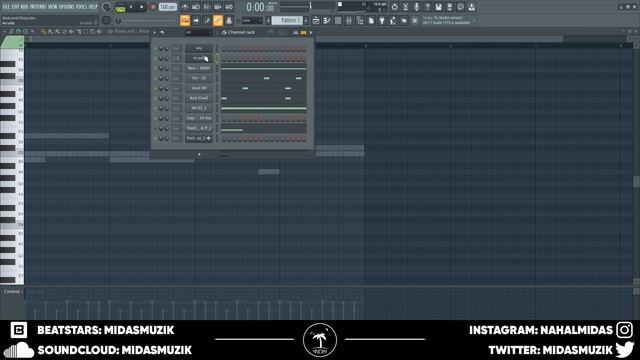Open the HELP menu
640x360 pixels.
click(93, 7)
